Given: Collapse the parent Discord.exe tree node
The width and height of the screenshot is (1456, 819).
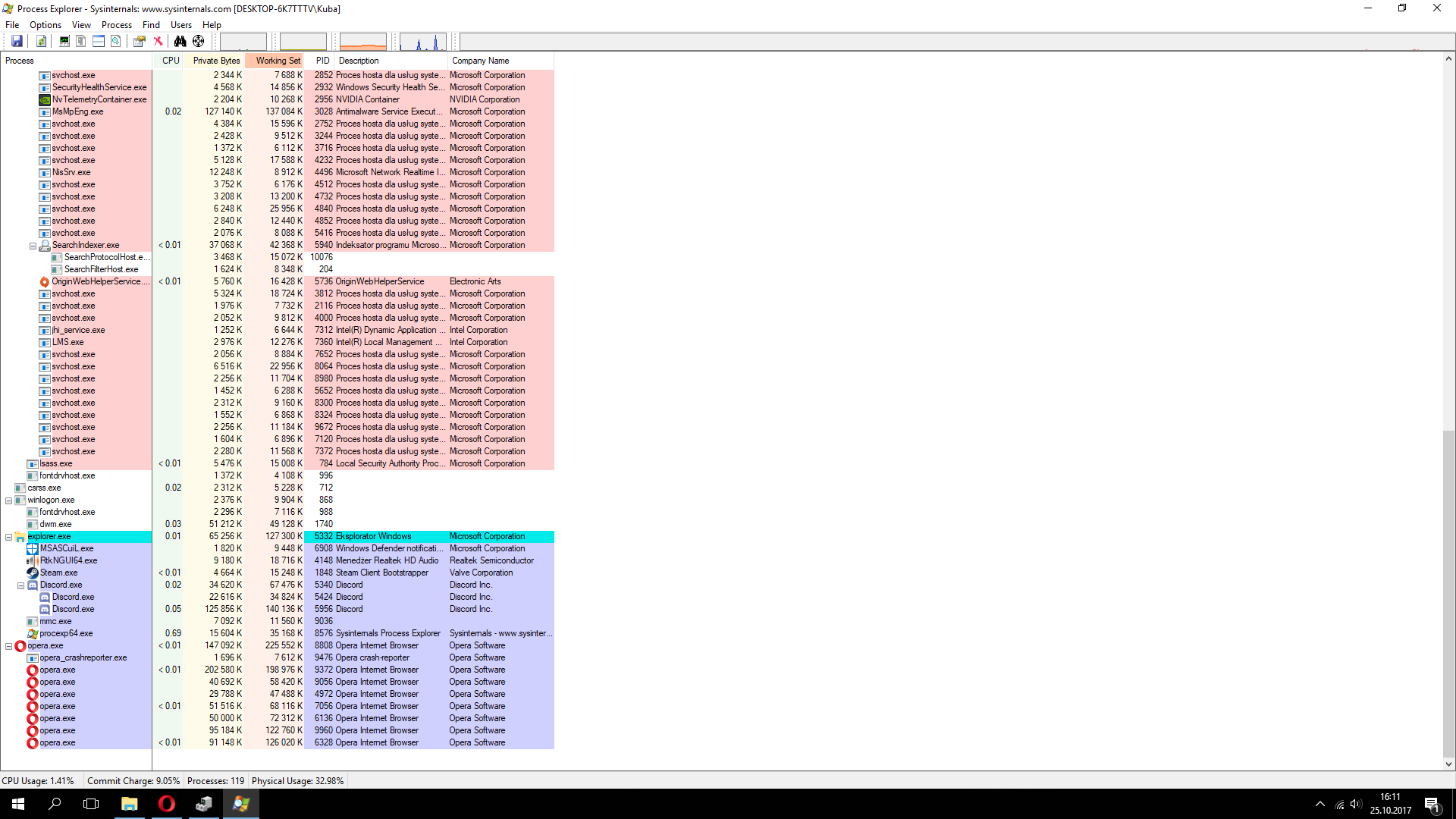Looking at the screenshot, I should point(20,585).
